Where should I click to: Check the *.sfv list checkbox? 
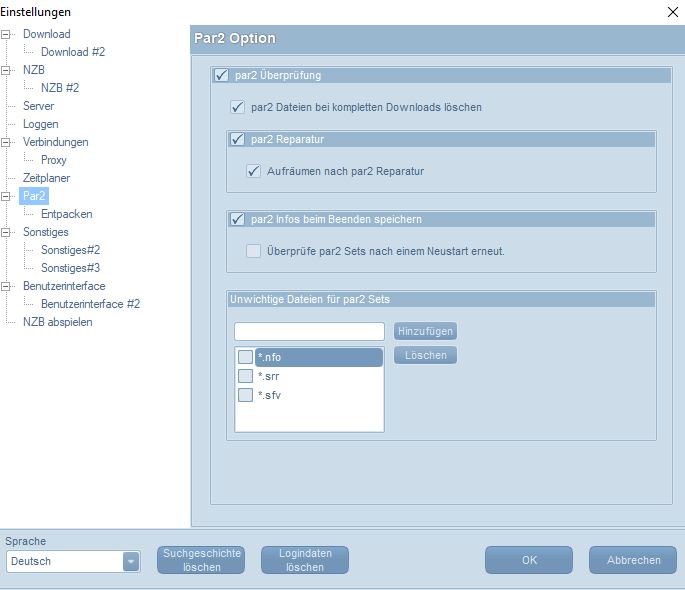coord(246,395)
